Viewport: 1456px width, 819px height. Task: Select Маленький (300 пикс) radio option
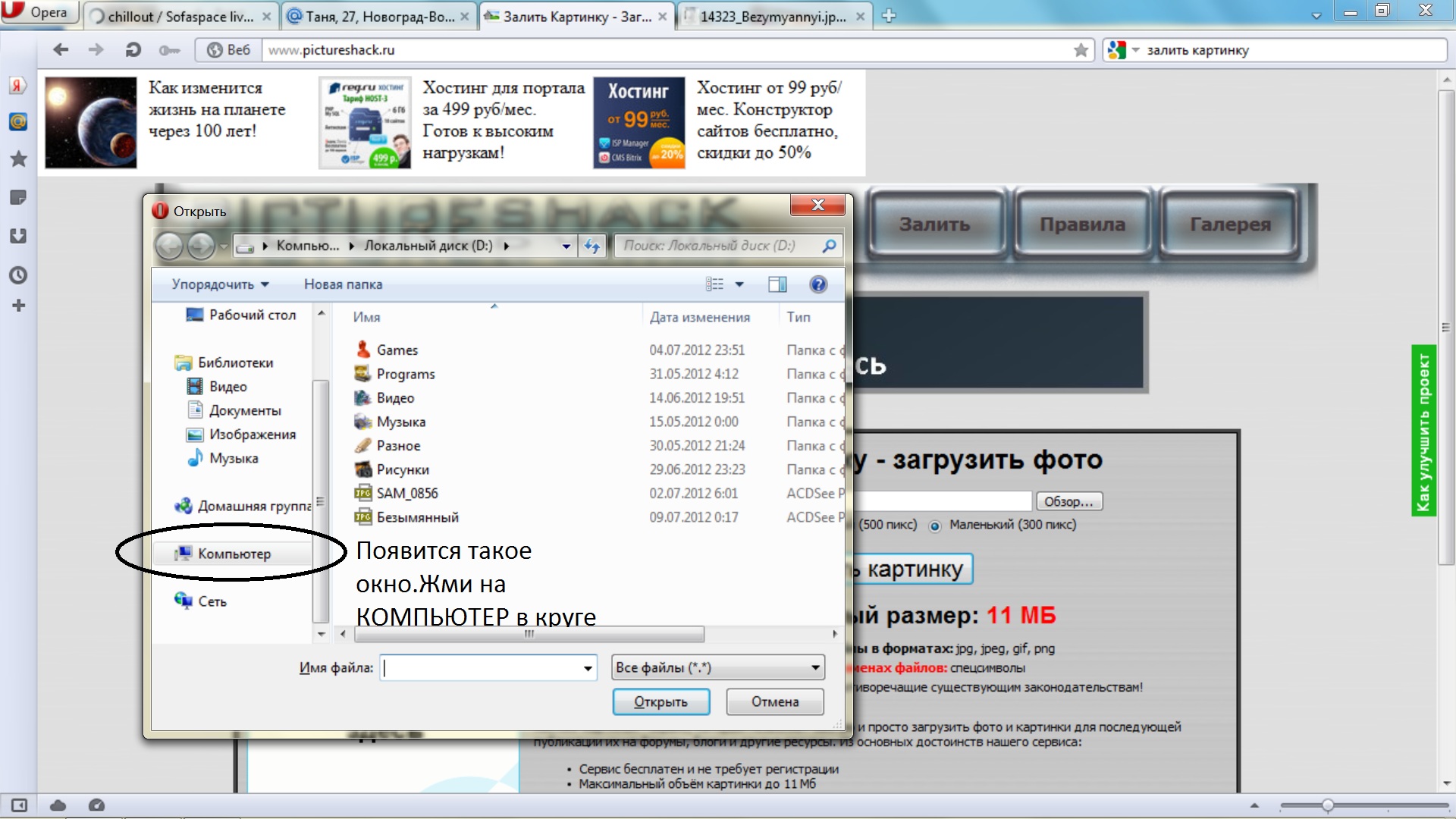[x=935, y=526]
